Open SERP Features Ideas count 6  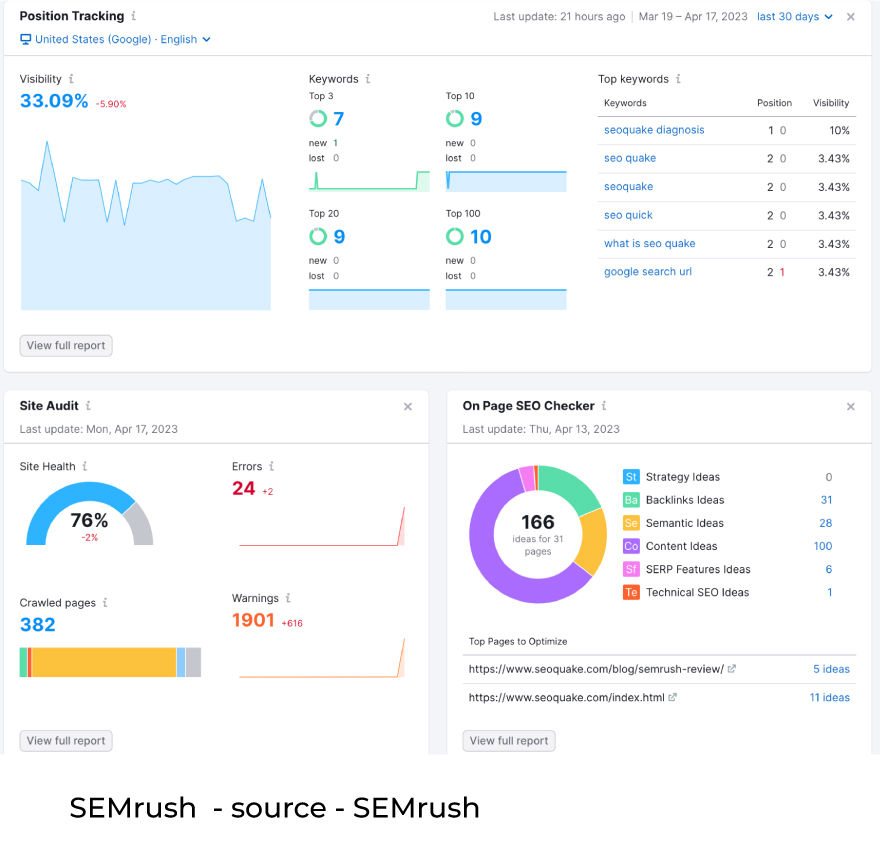pyautogui.click(x=829, y=569)
